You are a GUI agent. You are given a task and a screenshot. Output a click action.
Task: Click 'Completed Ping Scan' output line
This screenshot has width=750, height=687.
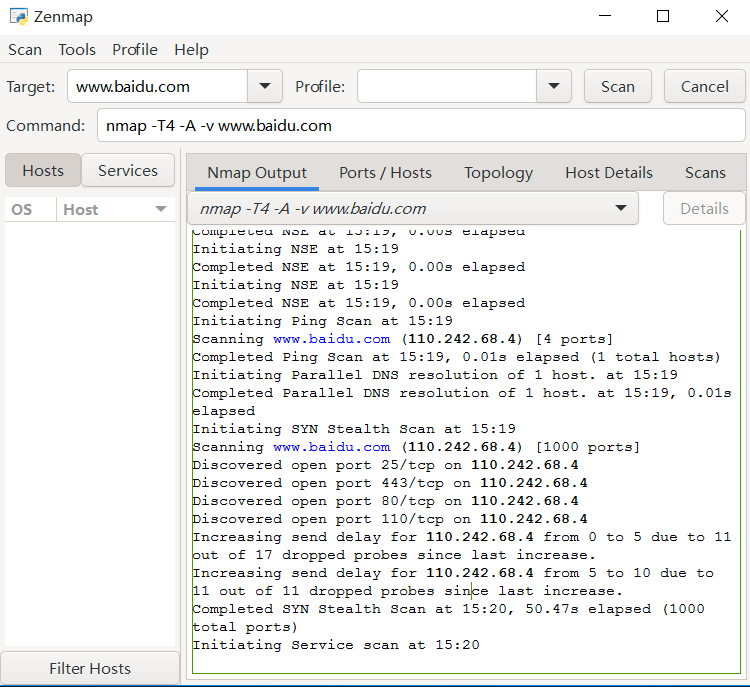click(x=456, y=357)
